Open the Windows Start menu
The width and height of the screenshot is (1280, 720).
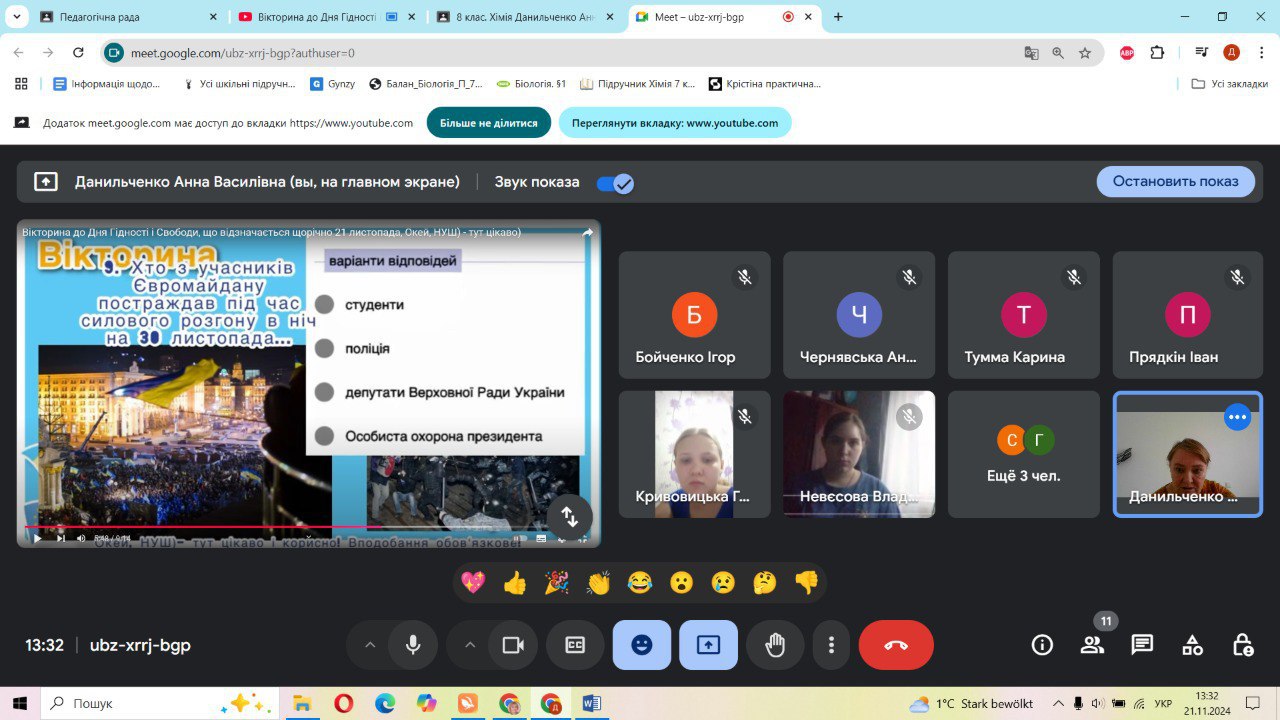coord(19,703)
